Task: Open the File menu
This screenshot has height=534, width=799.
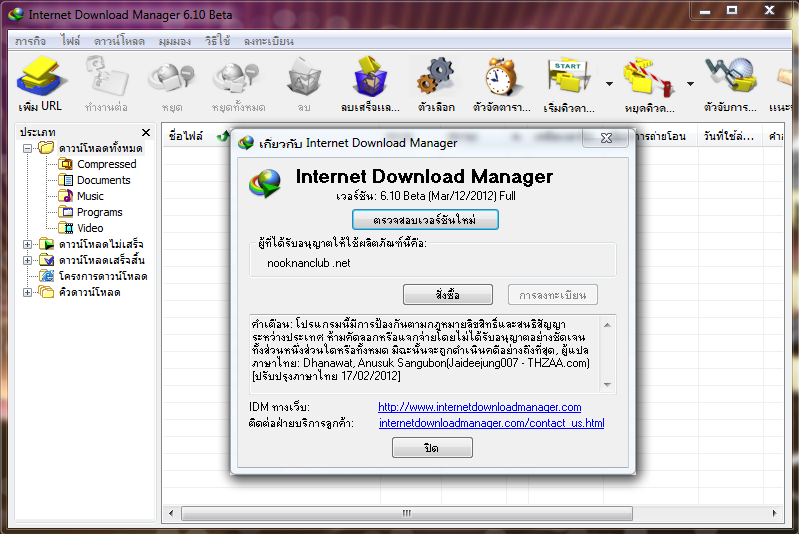Action: tap(70, 41)
